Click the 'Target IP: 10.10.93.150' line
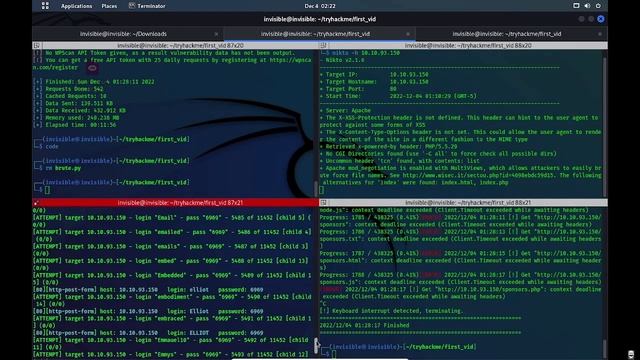Image resolution: width=640 pixels, height=360 pixels. (x=374, y=74)
